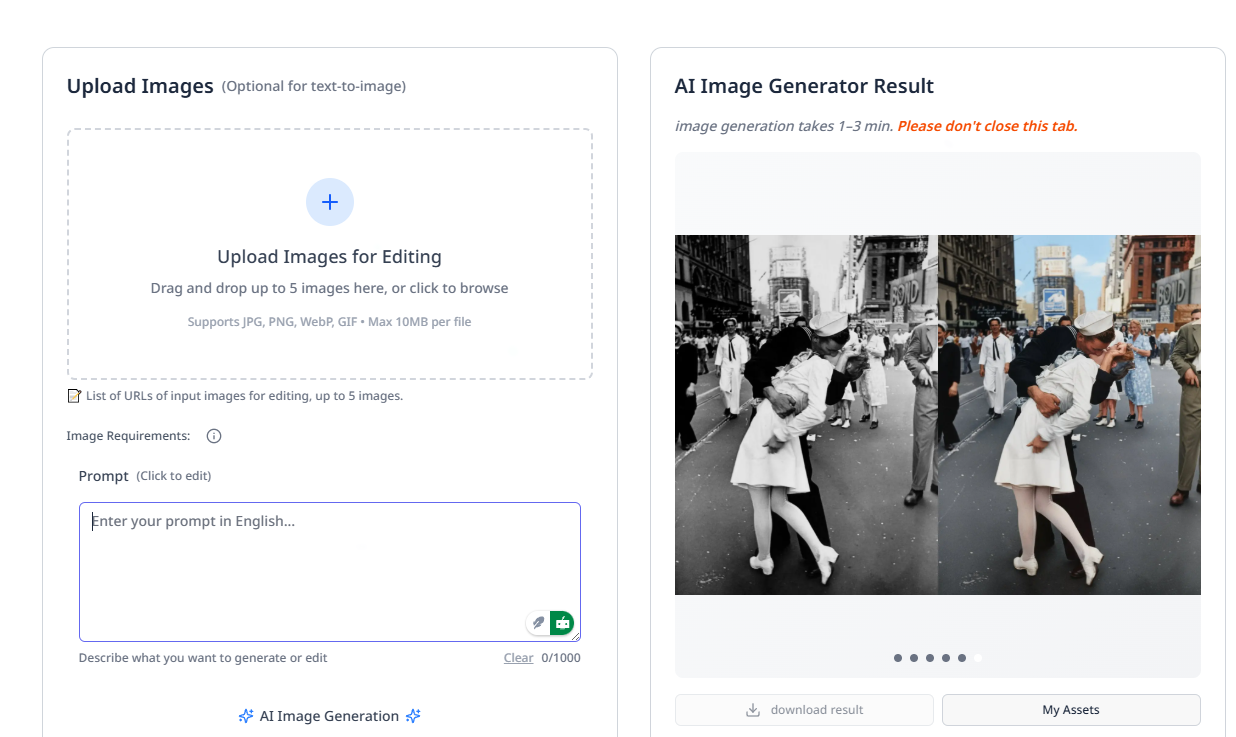This screenshot has width=1236, height=737.
Task: Click the feather icon in prompt box
Action: click(538, 623)
